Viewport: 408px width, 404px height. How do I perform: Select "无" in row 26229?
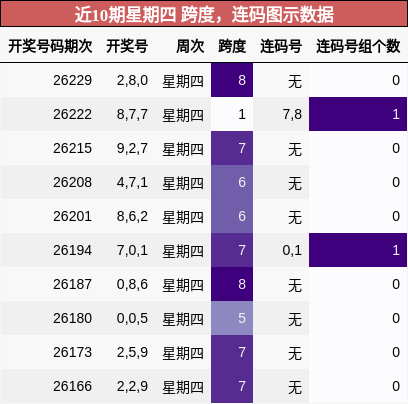[295, 81]
